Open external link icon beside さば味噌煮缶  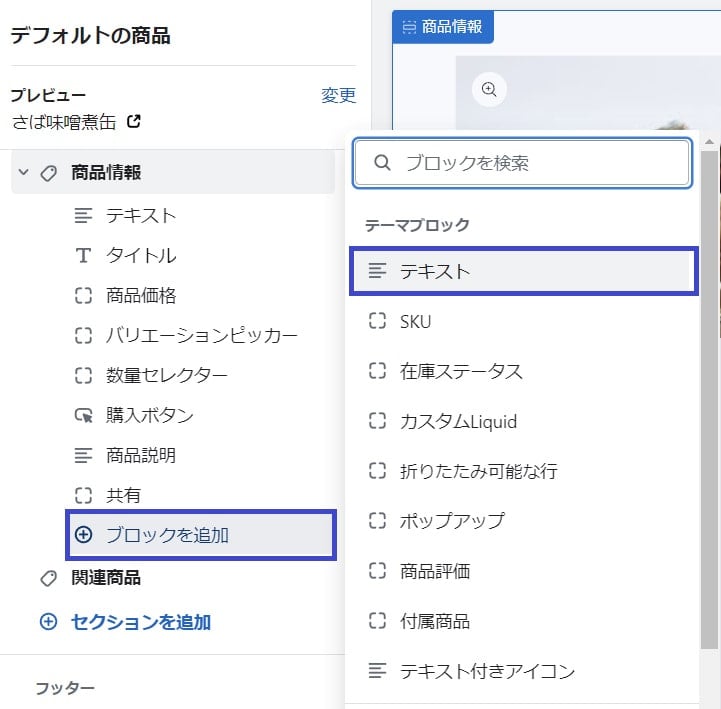pos(133,122)
